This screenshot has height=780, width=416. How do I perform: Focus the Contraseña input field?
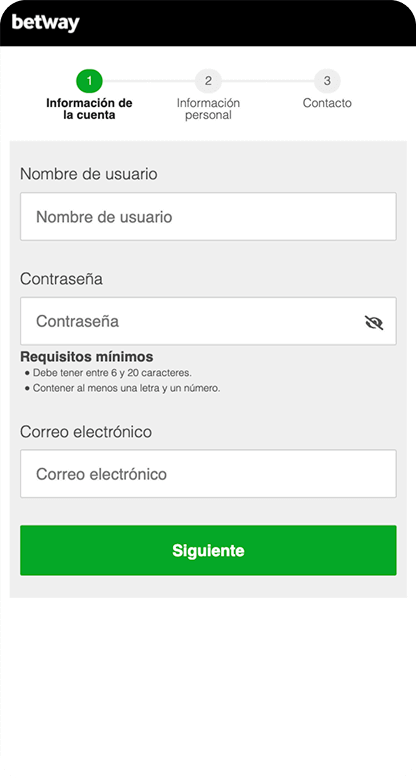[x=208, y=321]
